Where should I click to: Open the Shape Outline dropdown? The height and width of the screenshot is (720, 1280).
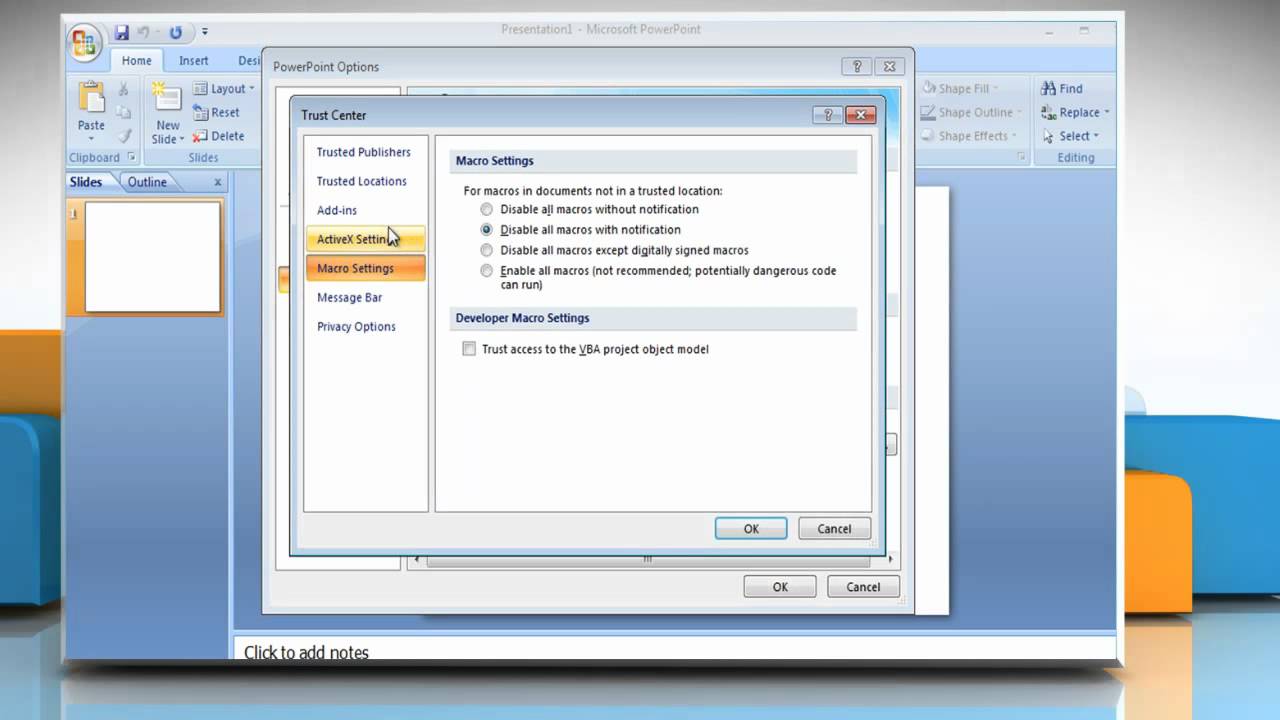point(971,112)
